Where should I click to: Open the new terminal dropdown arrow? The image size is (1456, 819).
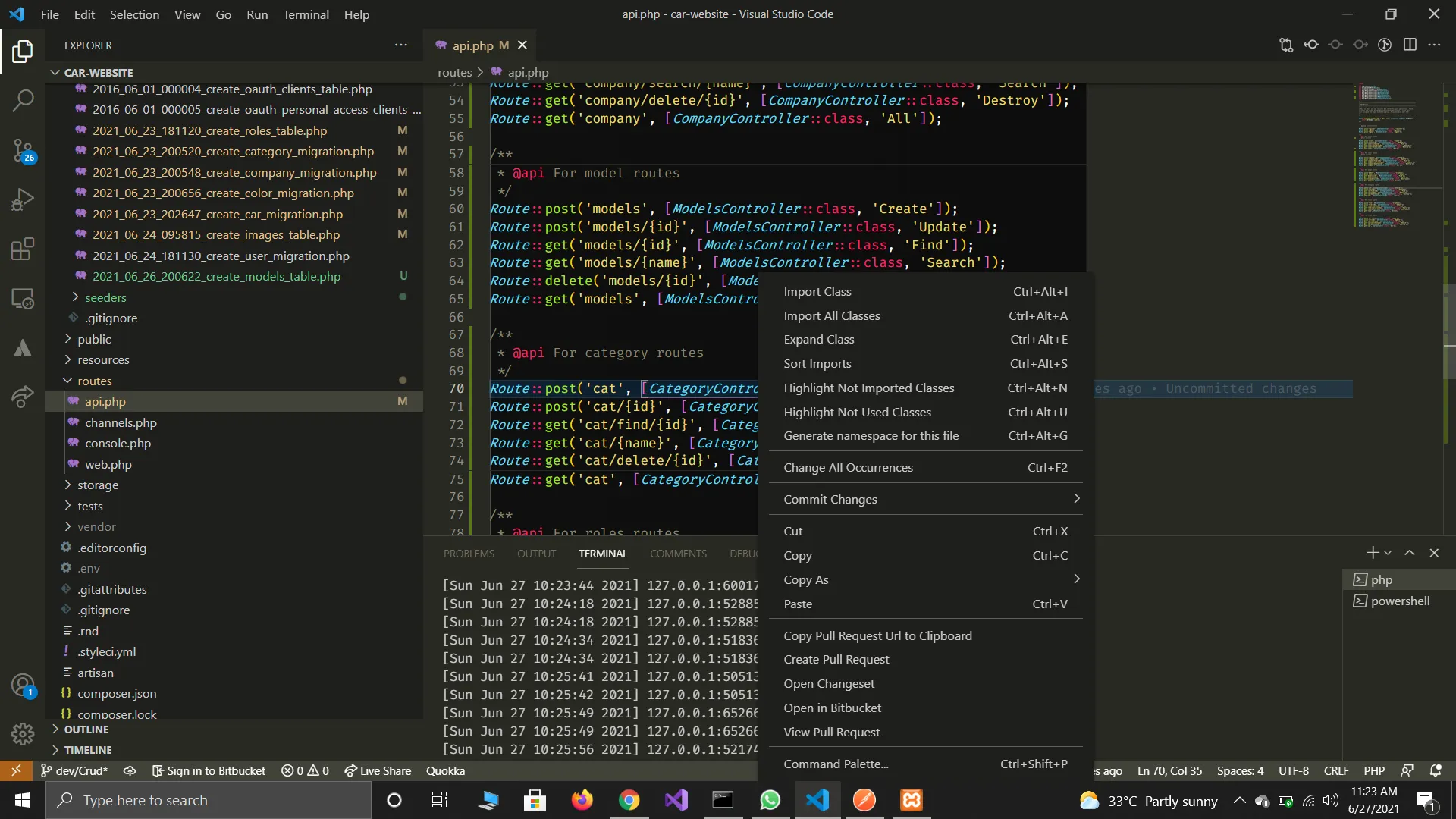tap(1388, 553)
